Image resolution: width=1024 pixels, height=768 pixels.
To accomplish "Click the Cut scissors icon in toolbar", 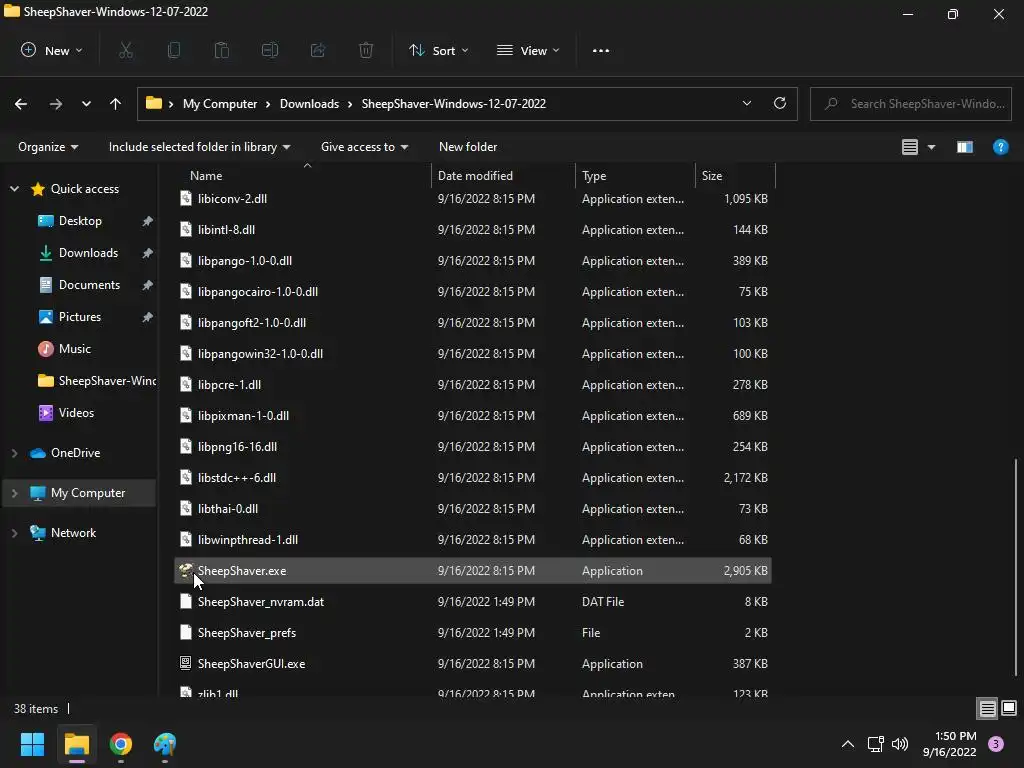I will coord(126,50).
